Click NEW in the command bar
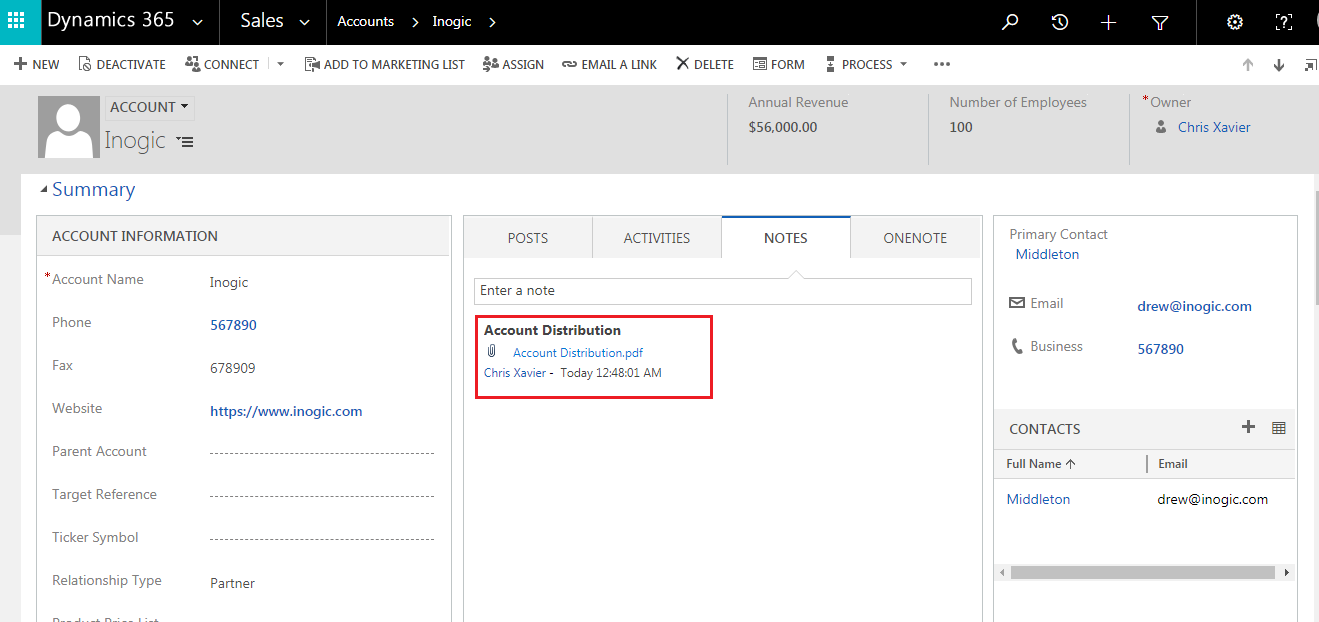 point(37,64)
